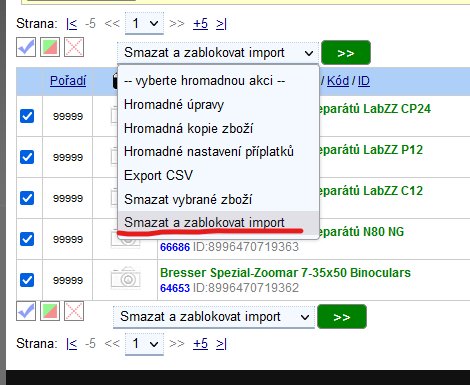The height and width of the screenshot is (385, 470).
Task: Click bottom select-all checkmark icon
Action: click(x=26, y=311)
